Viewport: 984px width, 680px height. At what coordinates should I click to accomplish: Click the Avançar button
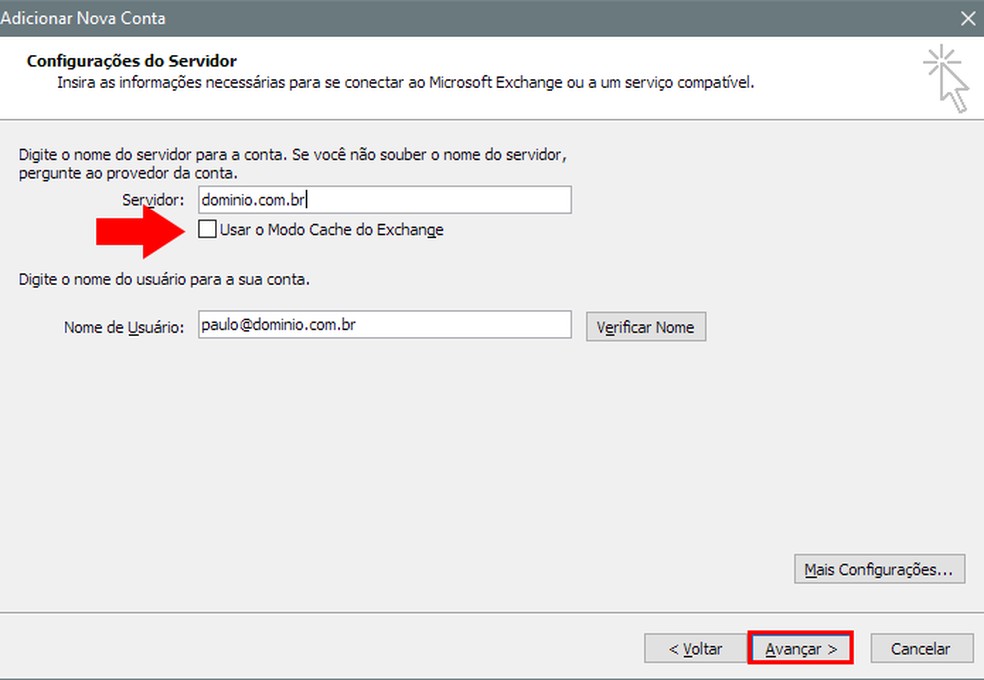point(800,648)
